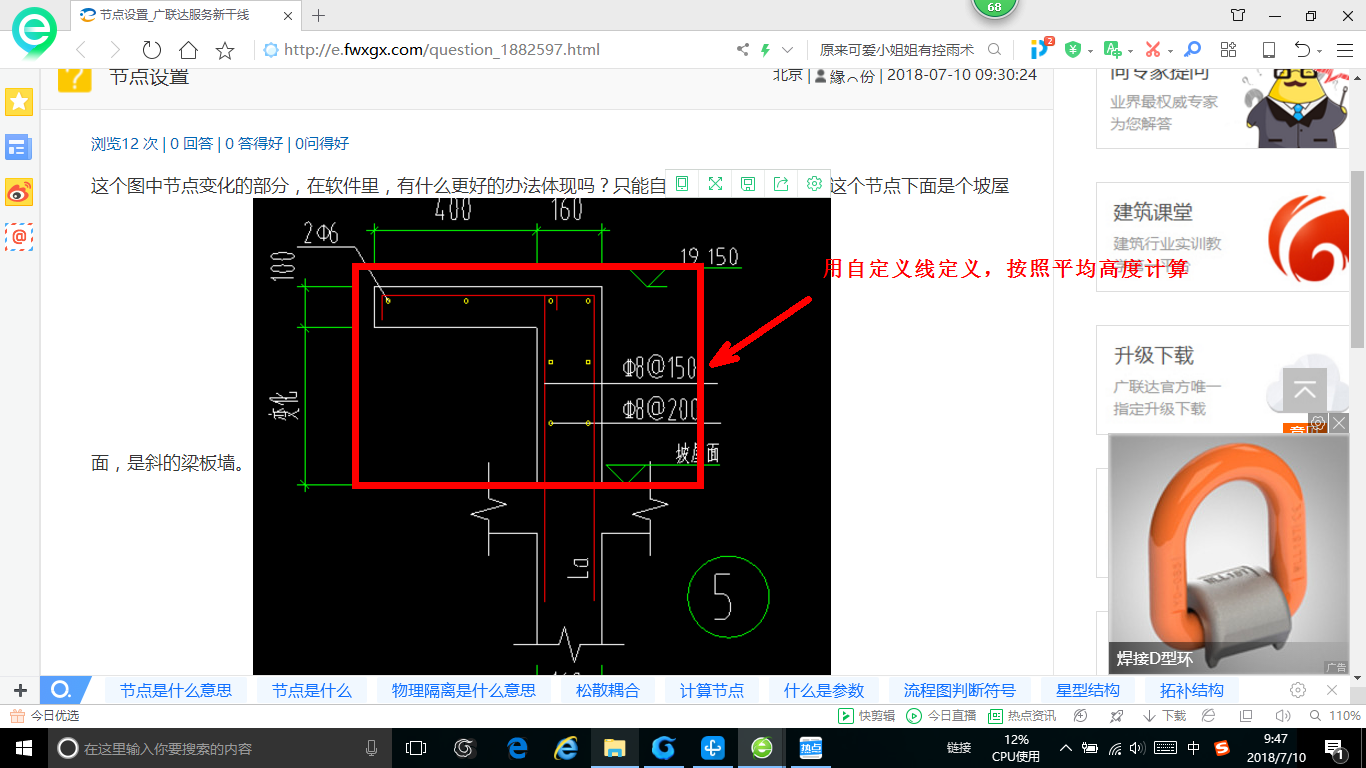
Task: Click the plus icon at sidebar bottom
Action: (20, 690)
